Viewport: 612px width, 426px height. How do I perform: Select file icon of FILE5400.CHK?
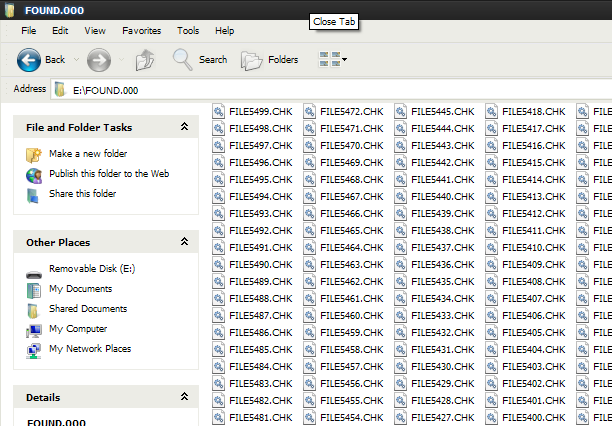[x=491, y=417]
